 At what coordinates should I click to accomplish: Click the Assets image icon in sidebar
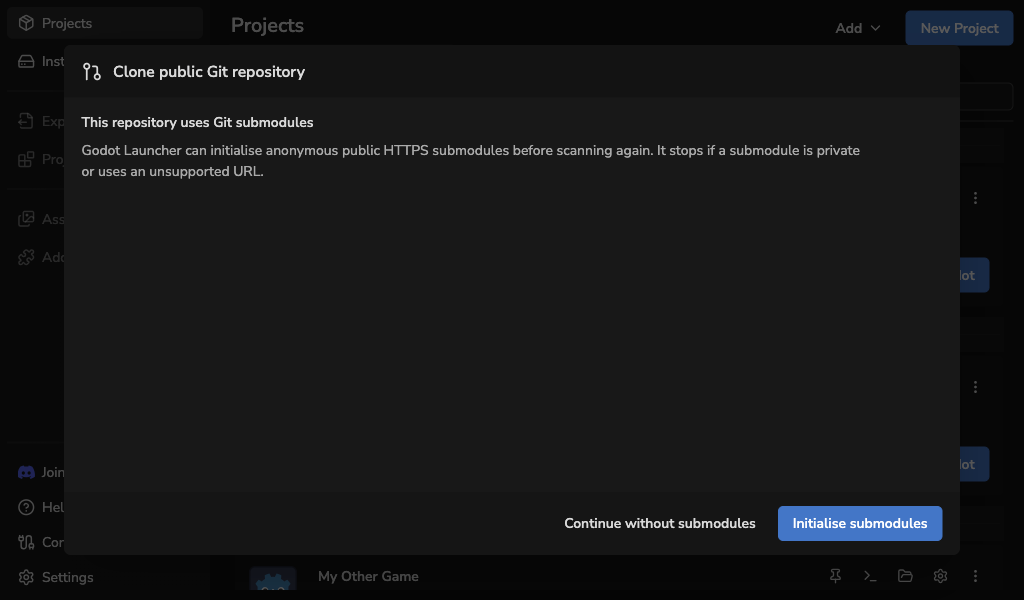(26, 219)
